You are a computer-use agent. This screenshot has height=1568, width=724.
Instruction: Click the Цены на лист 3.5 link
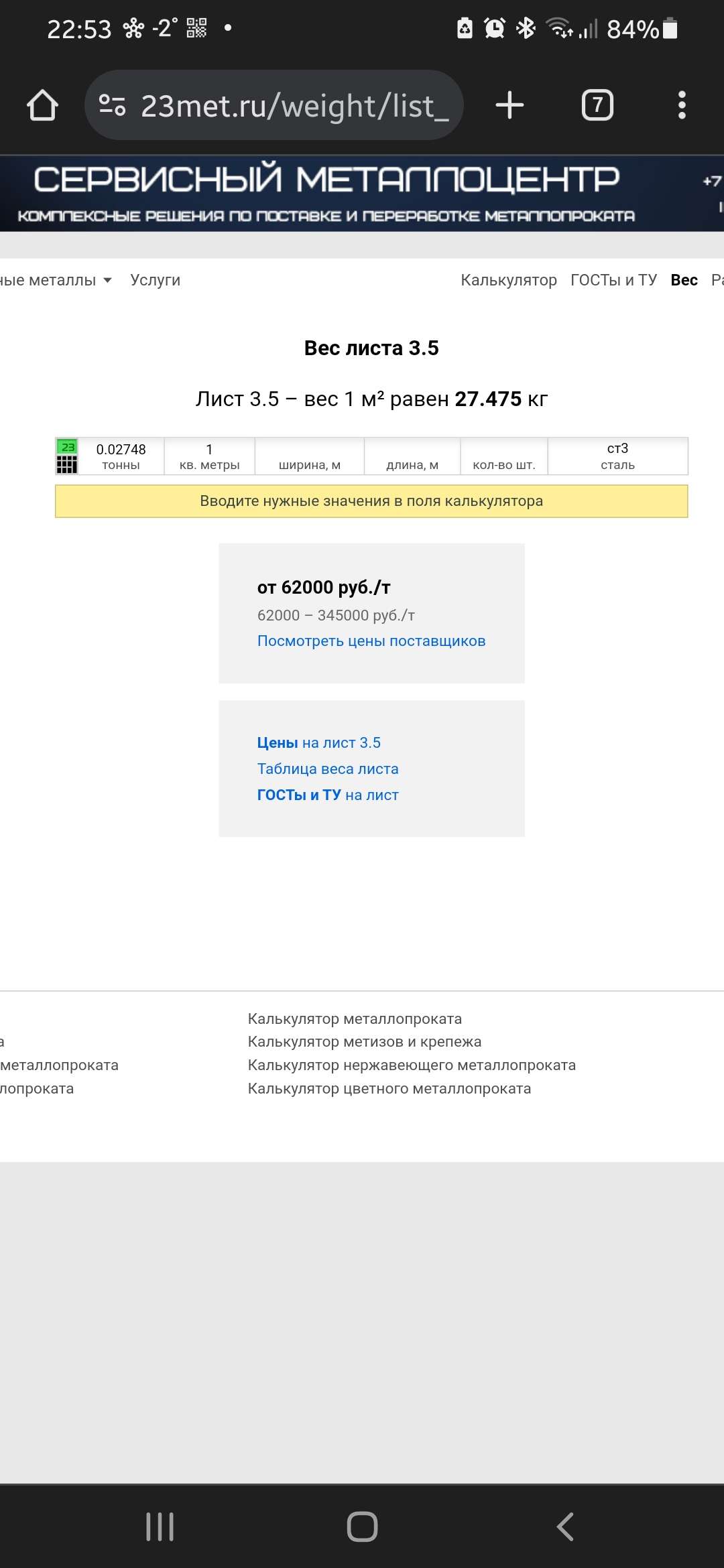[x=318, y=742]
